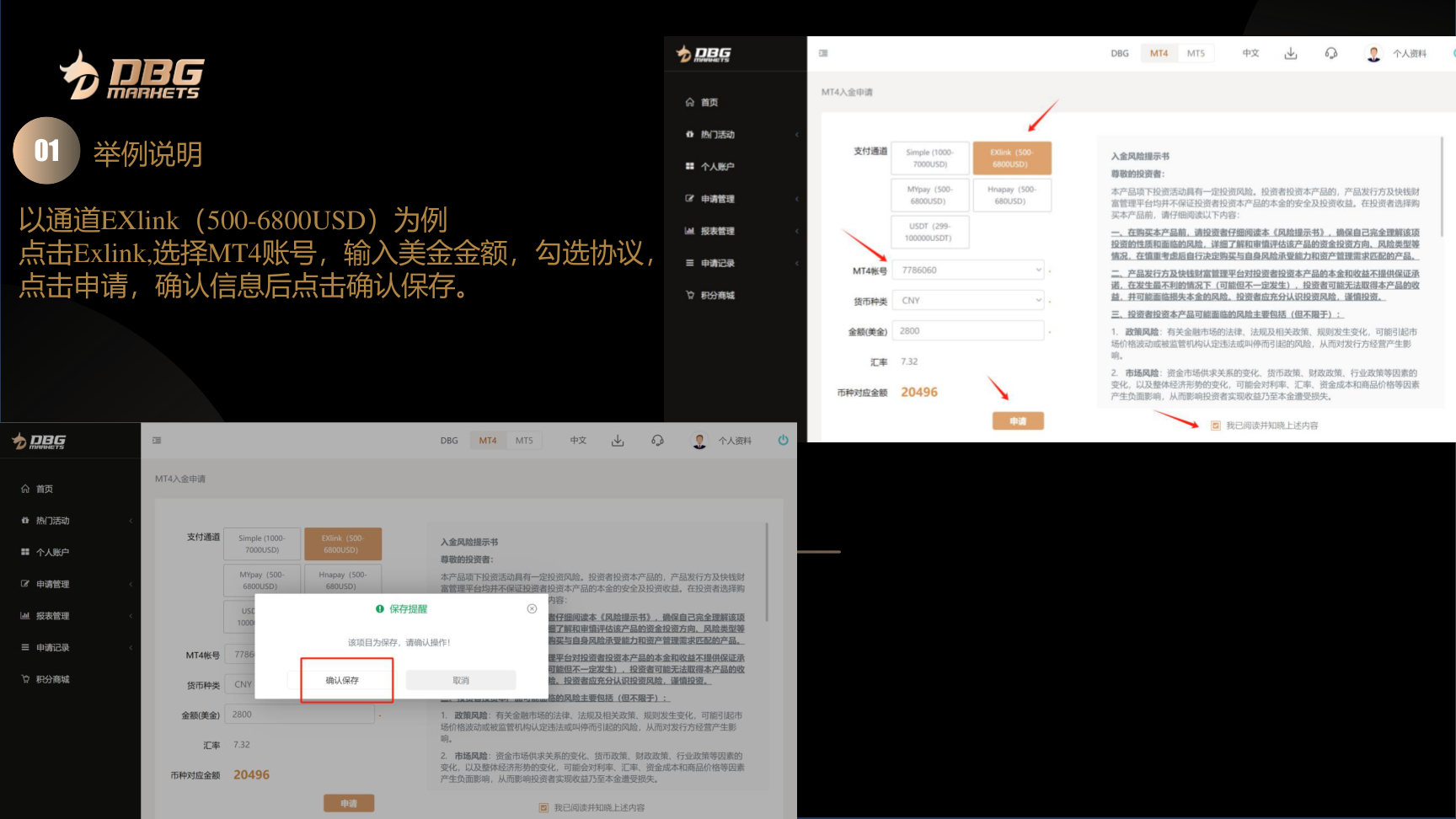The width and height of the screenshot is (1456, 819).
Task: Click 报表管理 chart icon in arrow-annotated screenshot
Action: click(690, 231)
